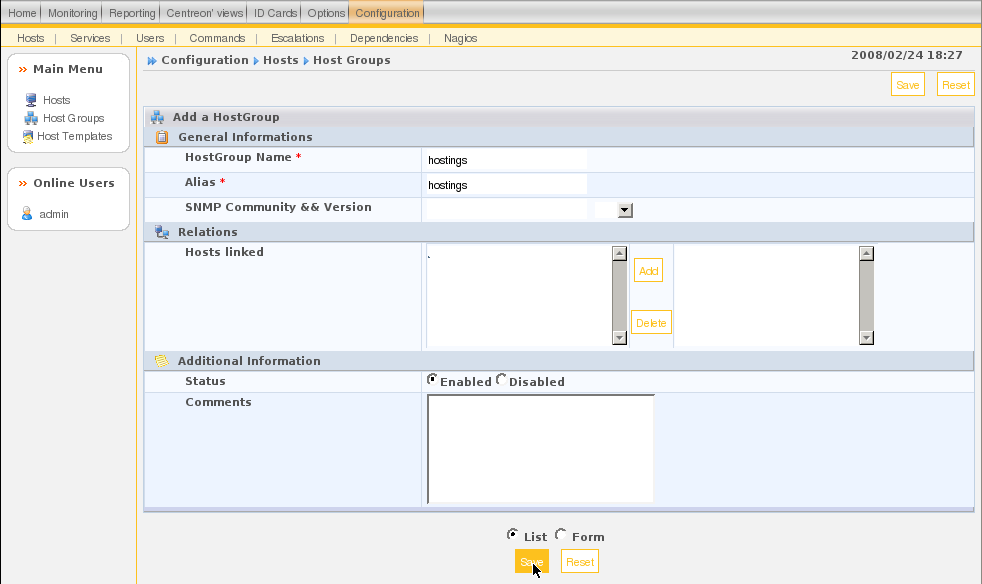Screen dimensions: 982x584
Task: Click down arrow of available hosts scrollbar
Action: [x=619, y=338]
